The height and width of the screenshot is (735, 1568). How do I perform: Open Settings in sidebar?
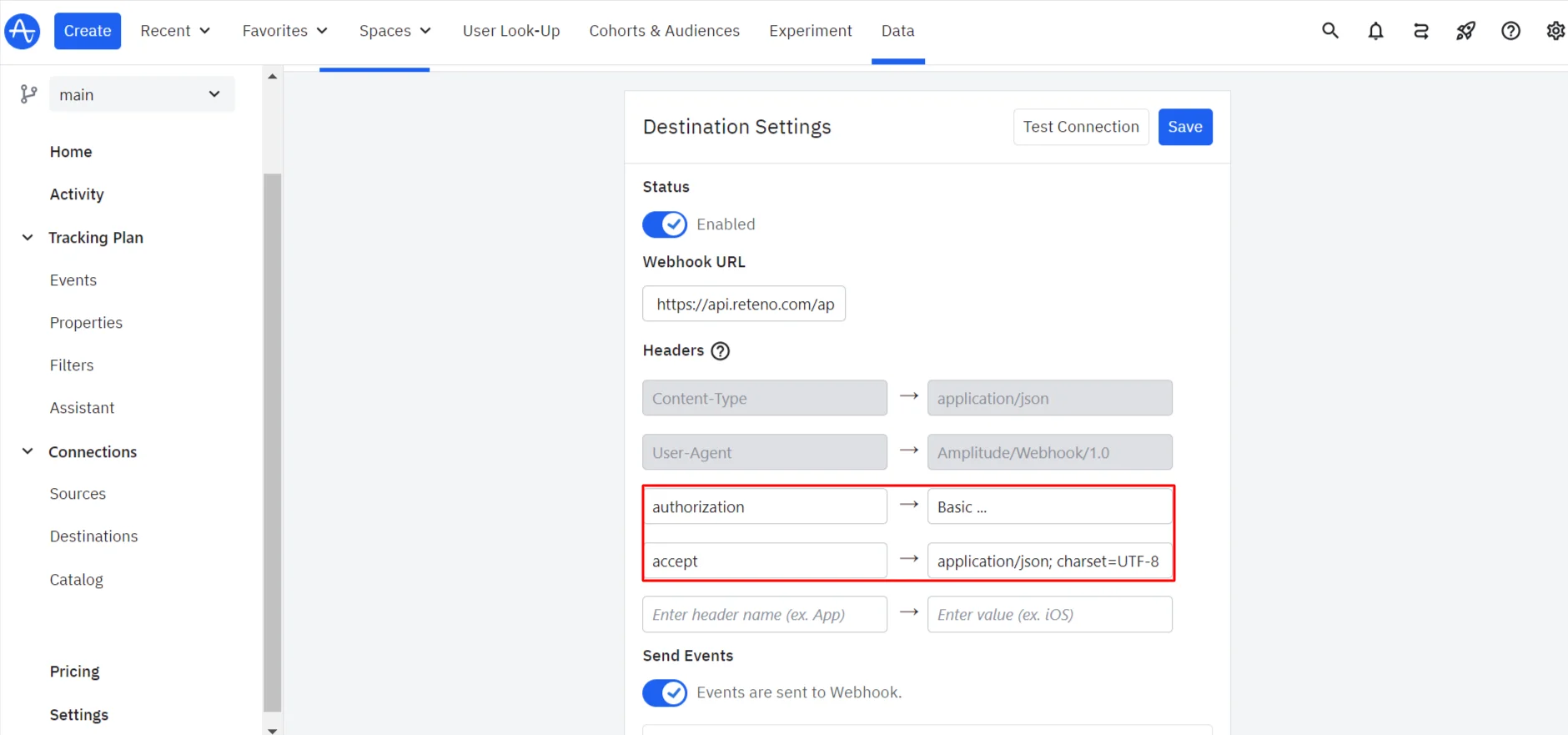click(79, 715)
